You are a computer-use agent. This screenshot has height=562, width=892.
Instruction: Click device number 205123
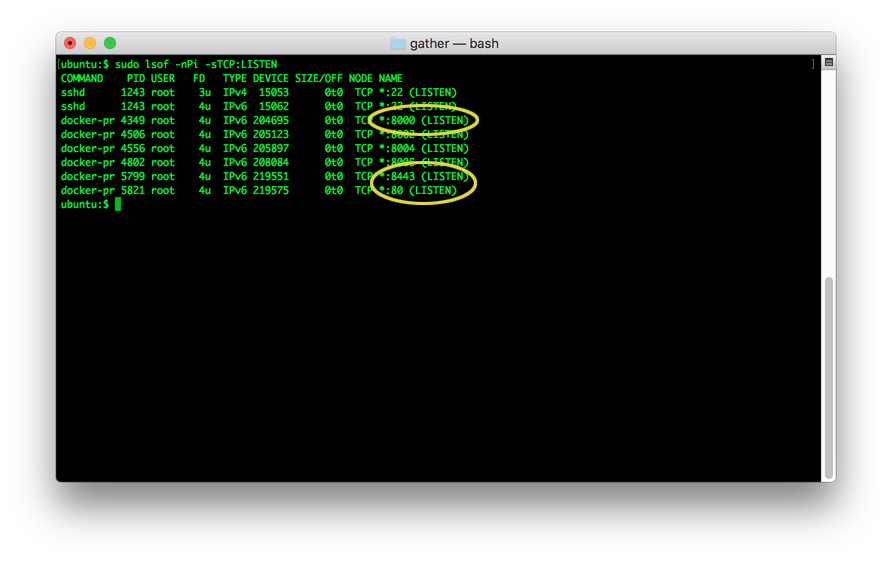click(271, 134)
